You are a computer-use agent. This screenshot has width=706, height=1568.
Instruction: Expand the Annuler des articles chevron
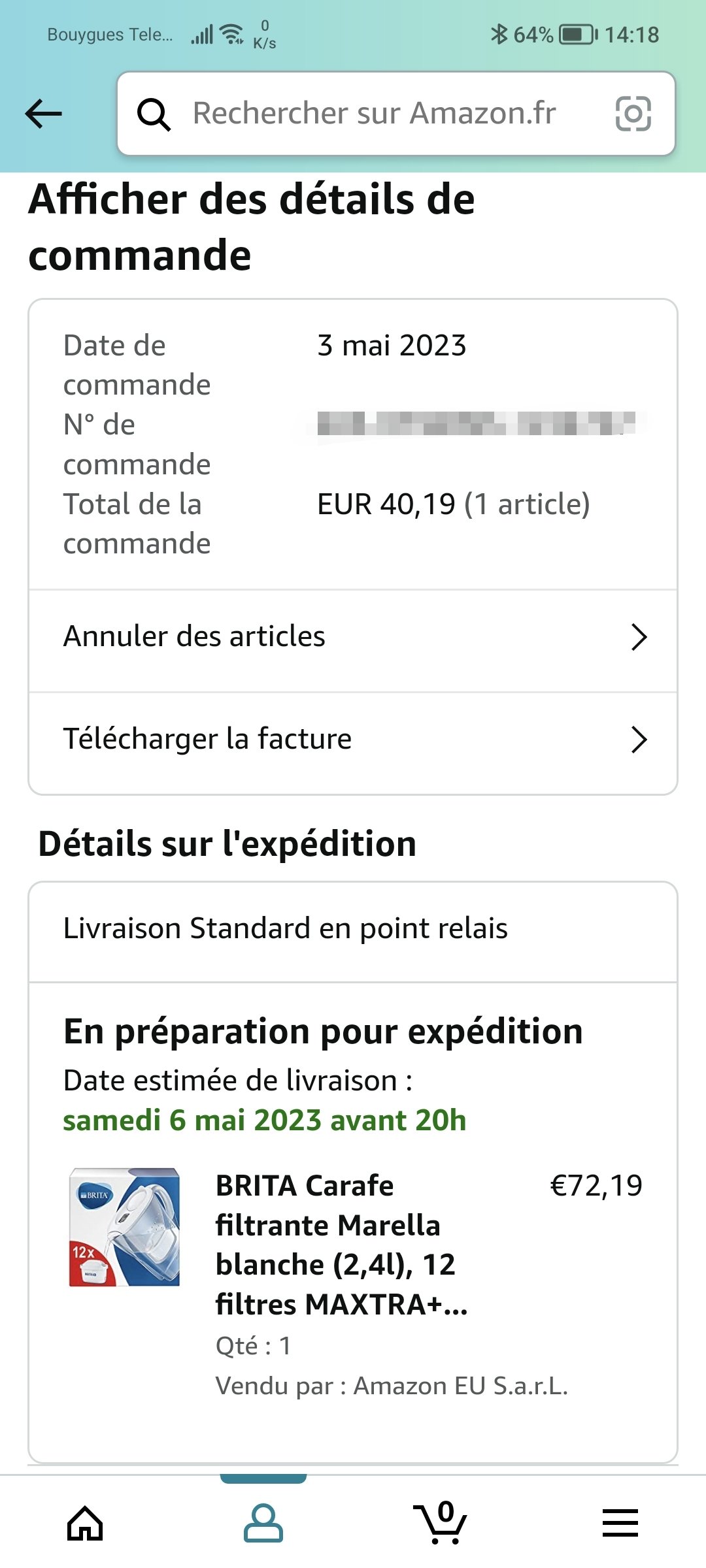[x=639, y=637]
